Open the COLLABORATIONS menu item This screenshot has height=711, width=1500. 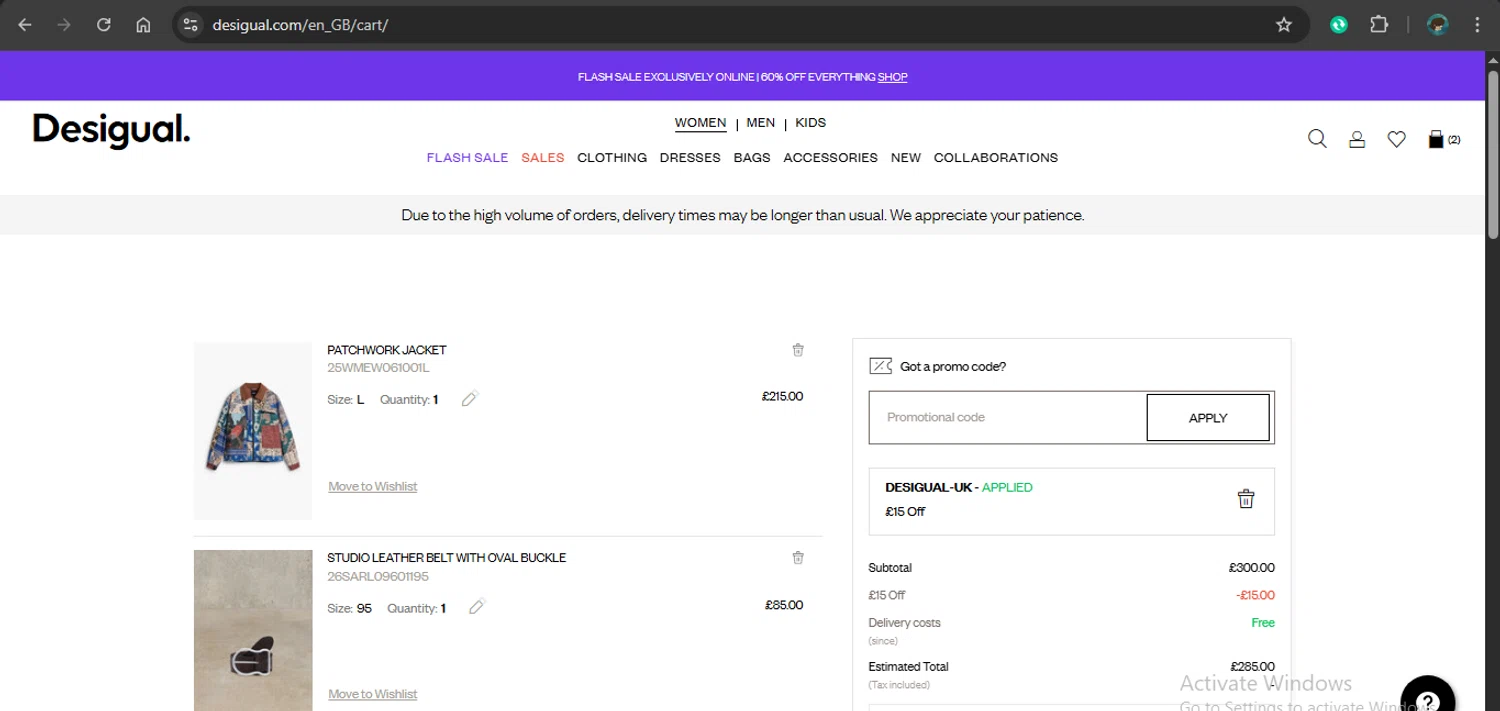[x=996, y=158]
